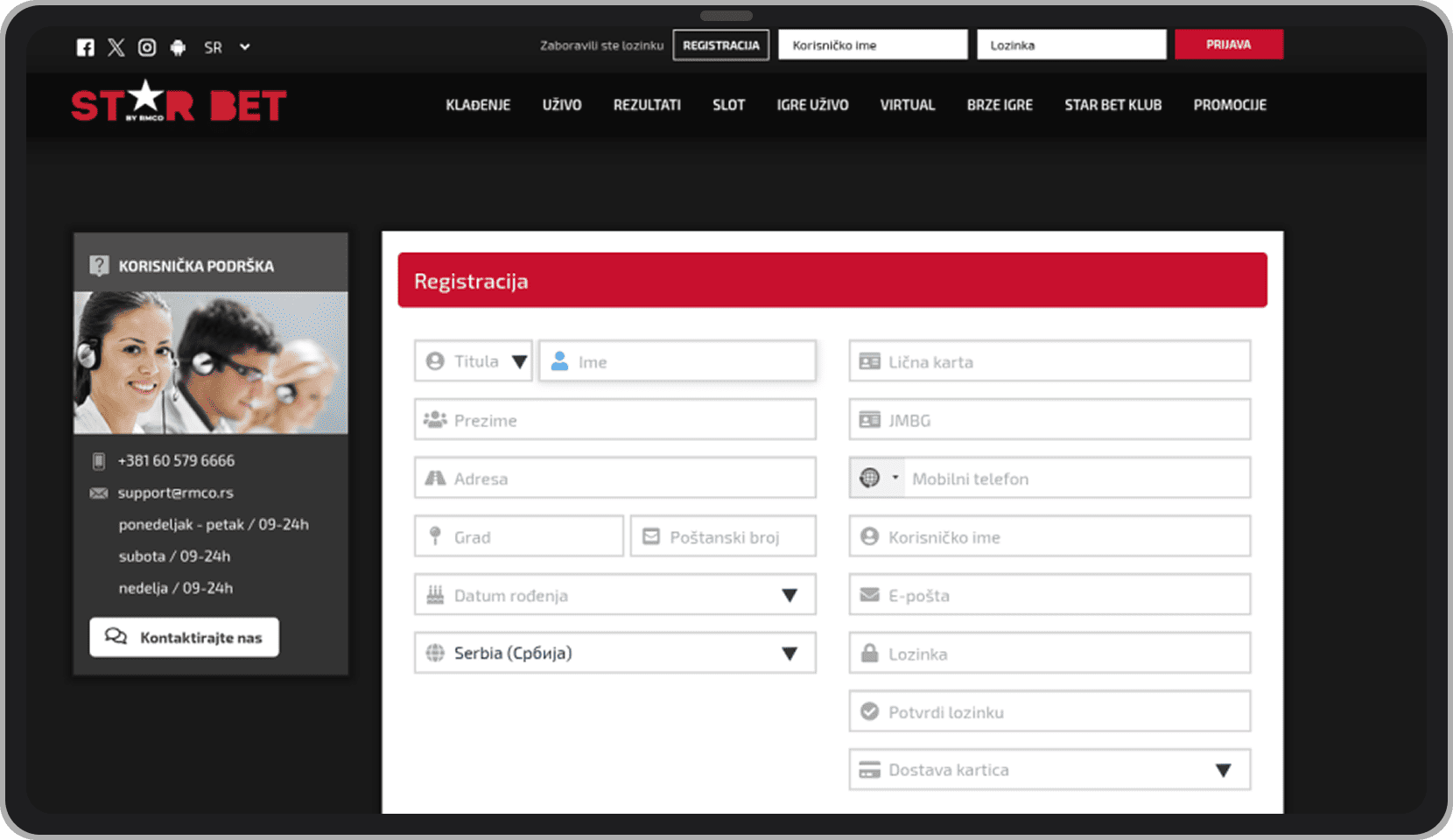Open the X (Twitter) social icon
The width and height of the screenshot is (1453, 840).
click(116, 47)
